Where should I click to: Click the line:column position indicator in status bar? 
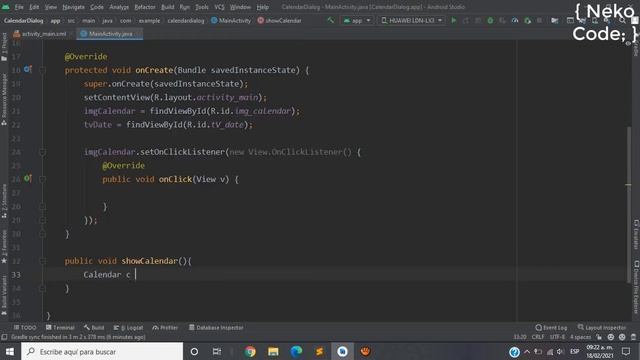tap(520, 337)
